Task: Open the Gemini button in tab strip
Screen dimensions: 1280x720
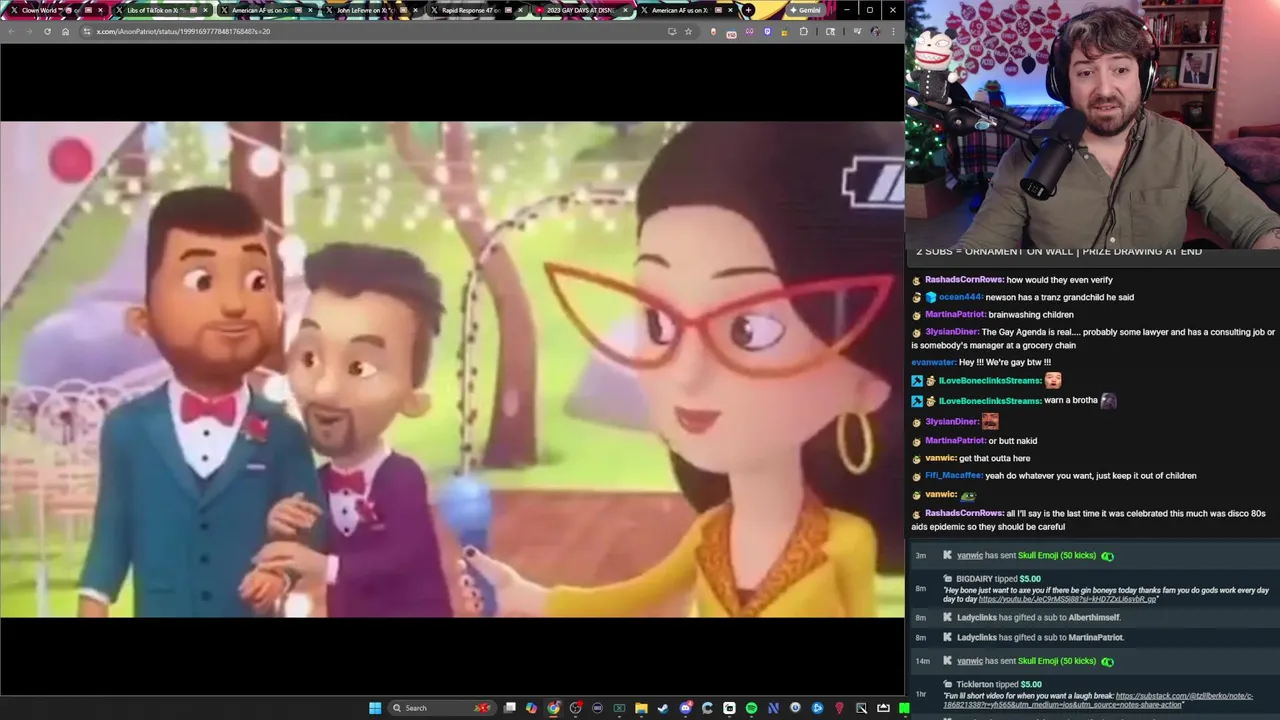Action: (805, 10)
